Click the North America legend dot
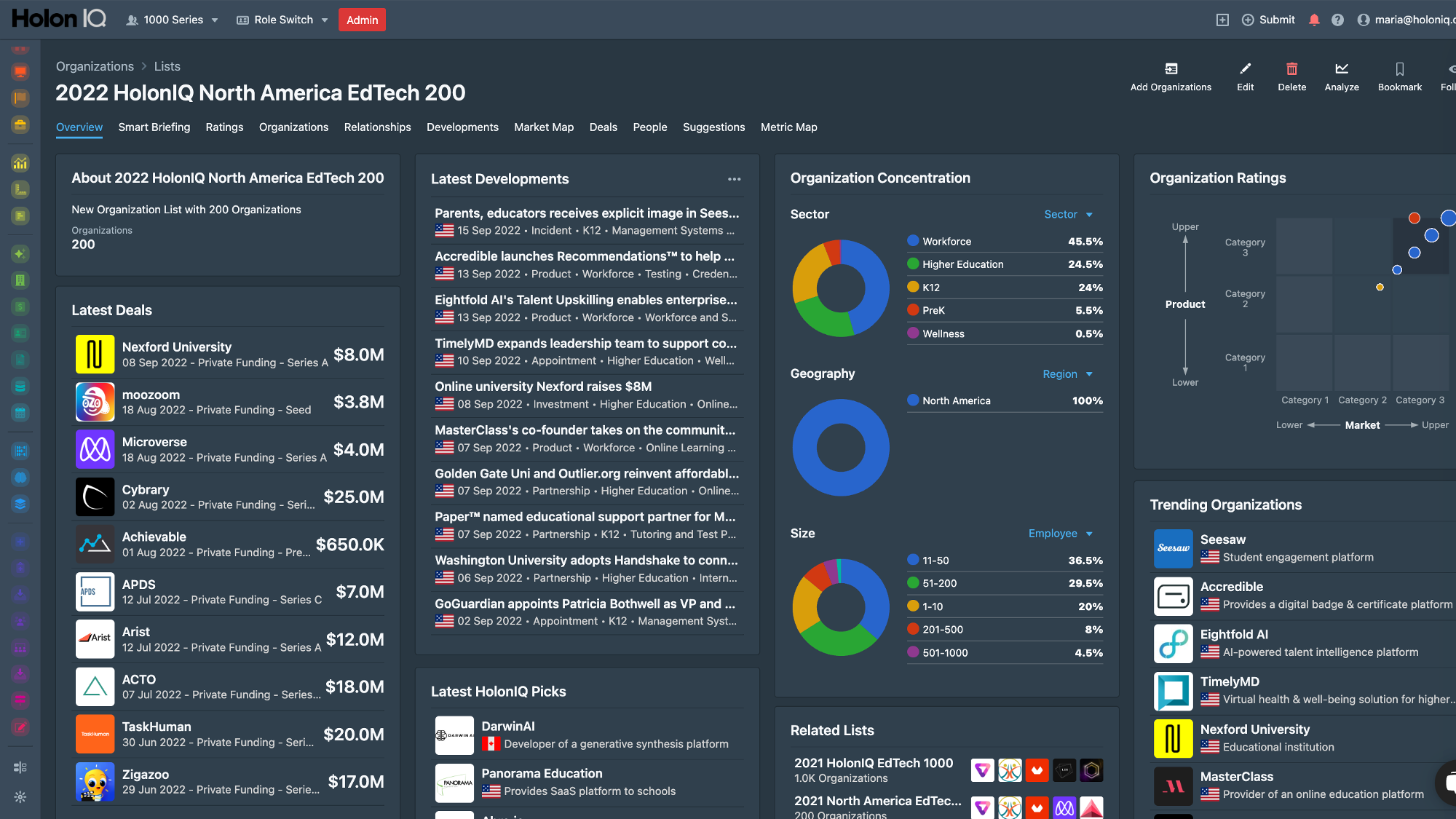This screenshot has width=1456, height=819. pyautogui.click(x=913, y=400)
